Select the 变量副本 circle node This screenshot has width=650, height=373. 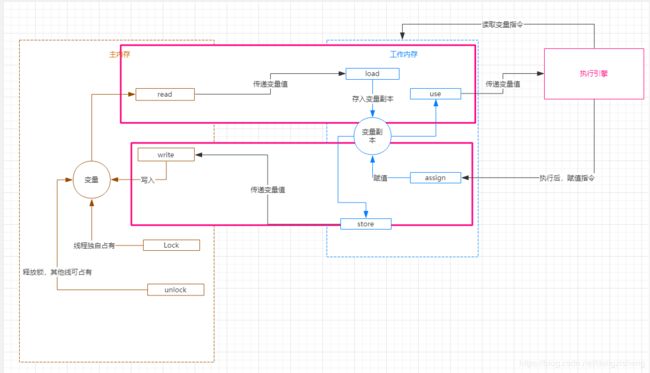pos(372,136)
